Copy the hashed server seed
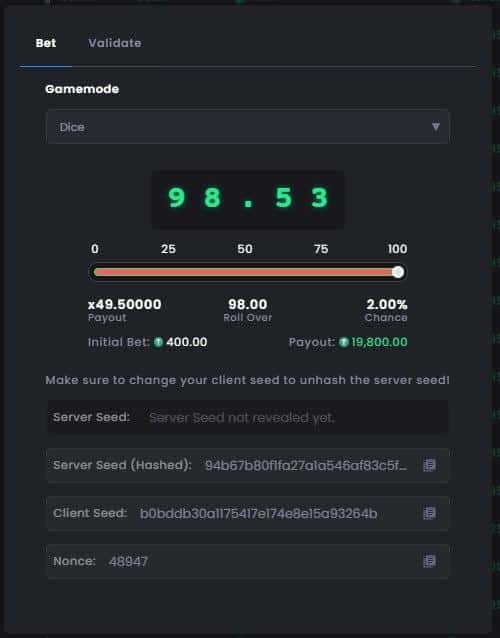500x638 pixels. 429,465
